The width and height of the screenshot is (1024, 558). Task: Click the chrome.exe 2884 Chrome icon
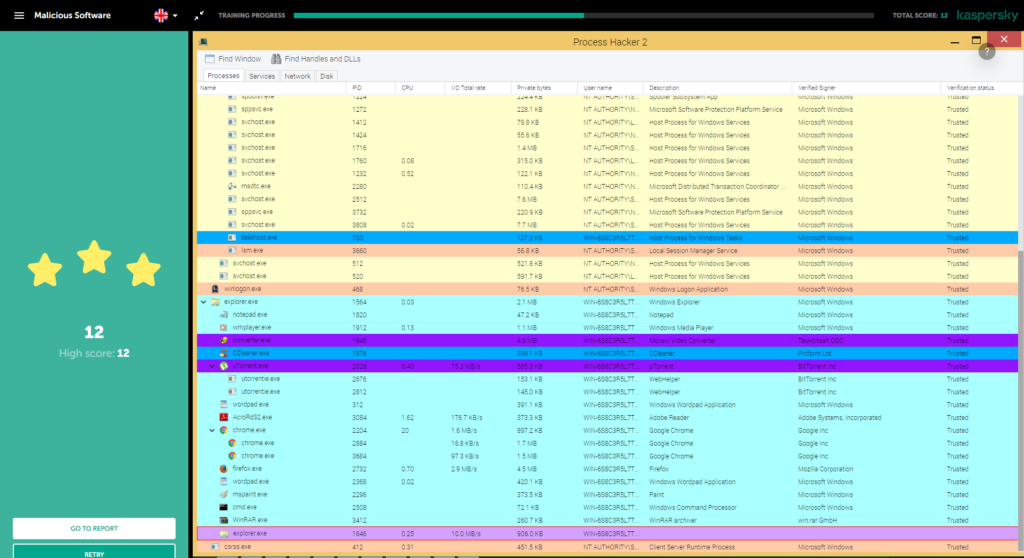232,443
